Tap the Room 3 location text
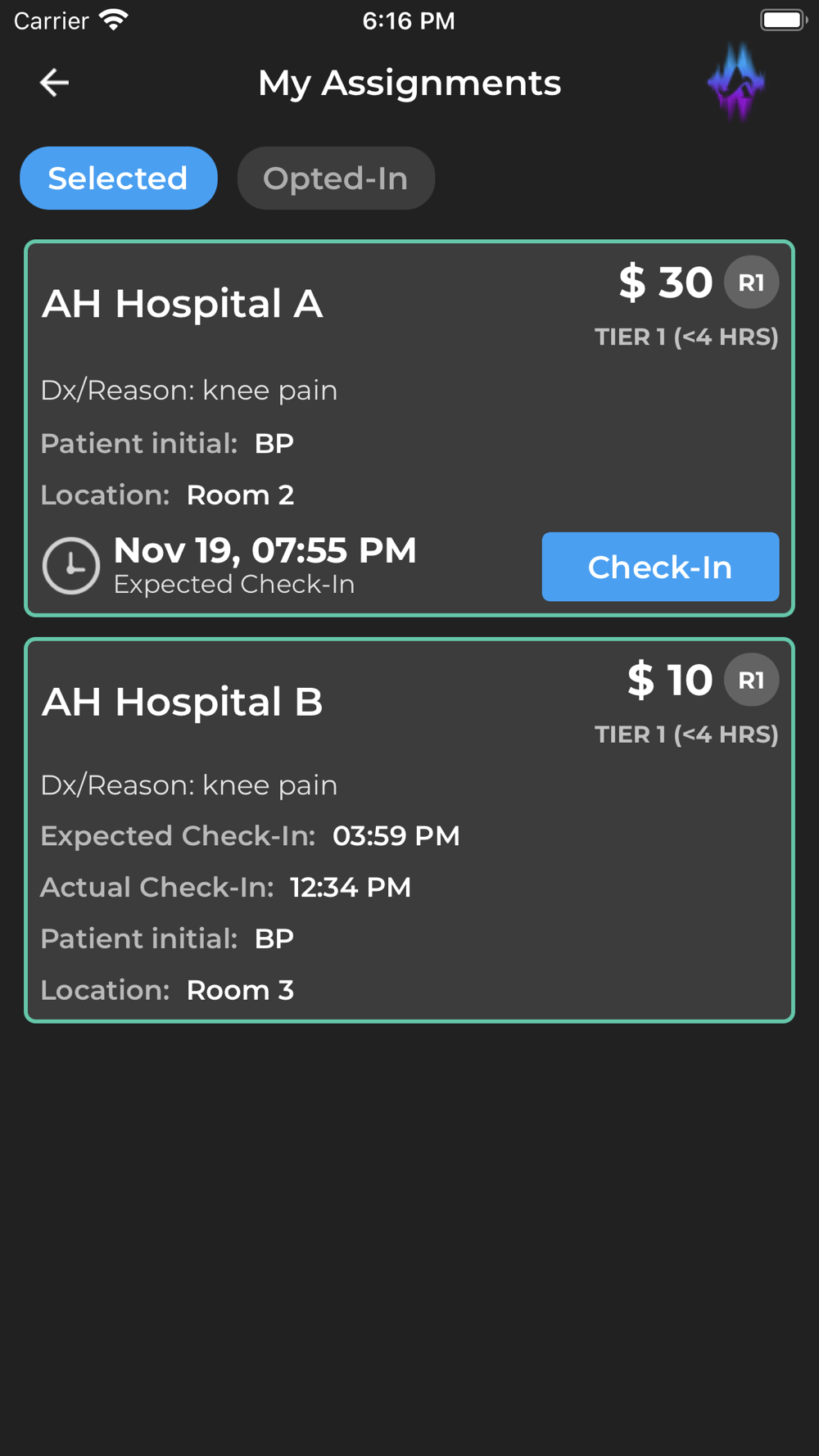 pyautogui.click(x=240, y=990)
